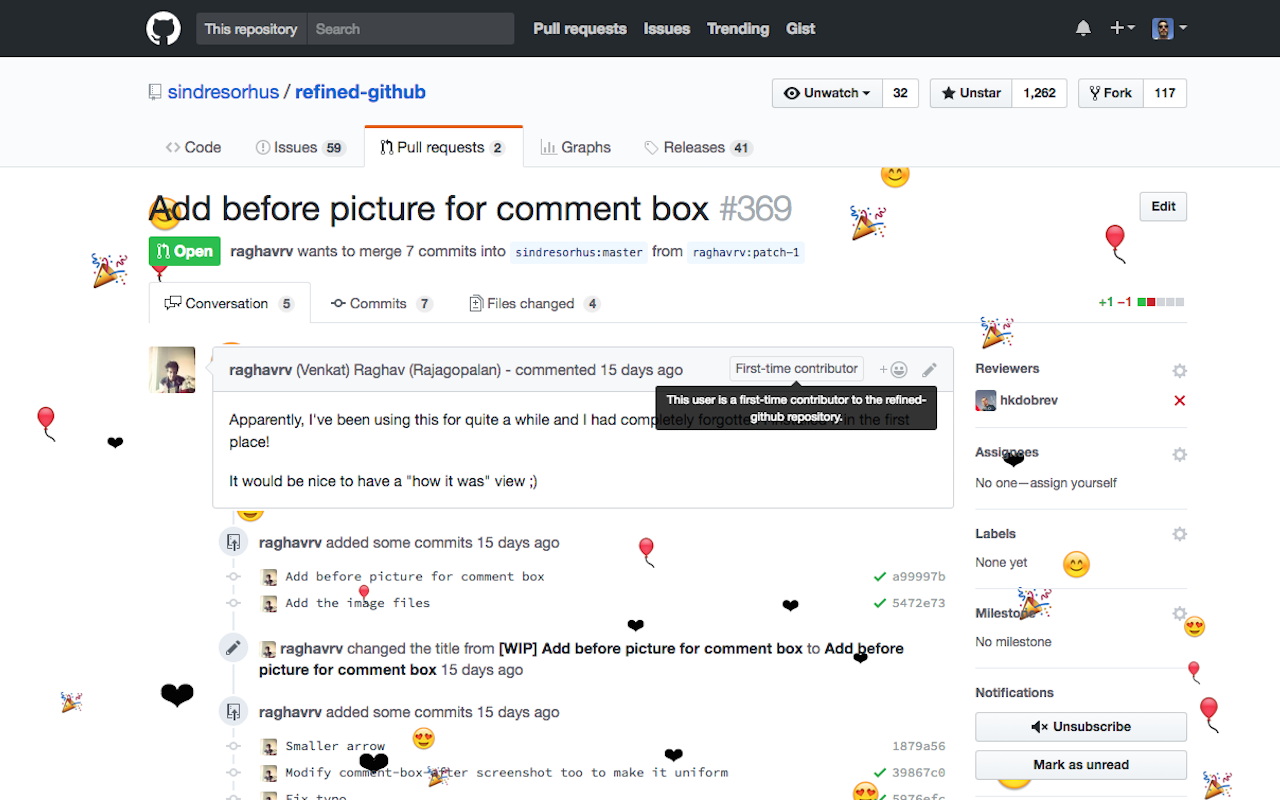Switch to the repository Issues 59 tab

coord(300,147)
